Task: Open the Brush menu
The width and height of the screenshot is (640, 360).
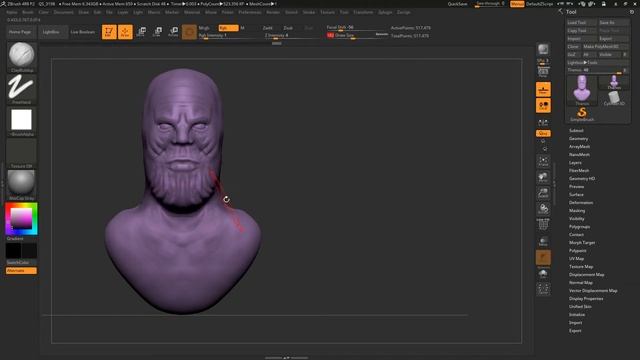Action: [x=28, y=12]
